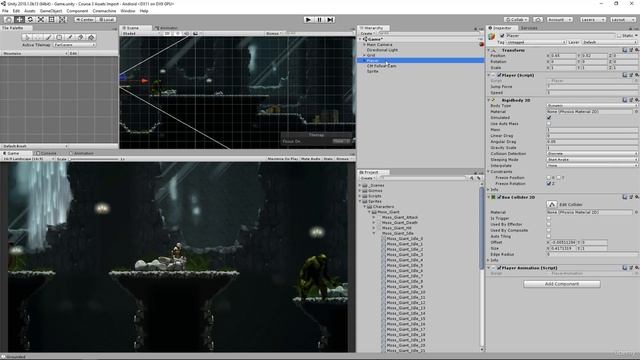Choose the Tile Palette select tool

click(x=27, y=37)
